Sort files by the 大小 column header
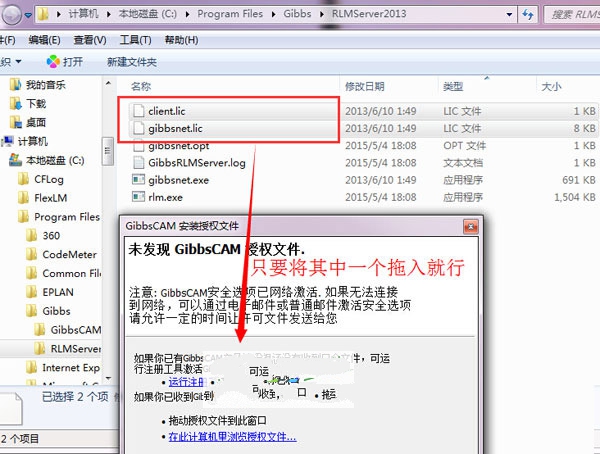The image size is (600, 454). click(x=551, y=87)
